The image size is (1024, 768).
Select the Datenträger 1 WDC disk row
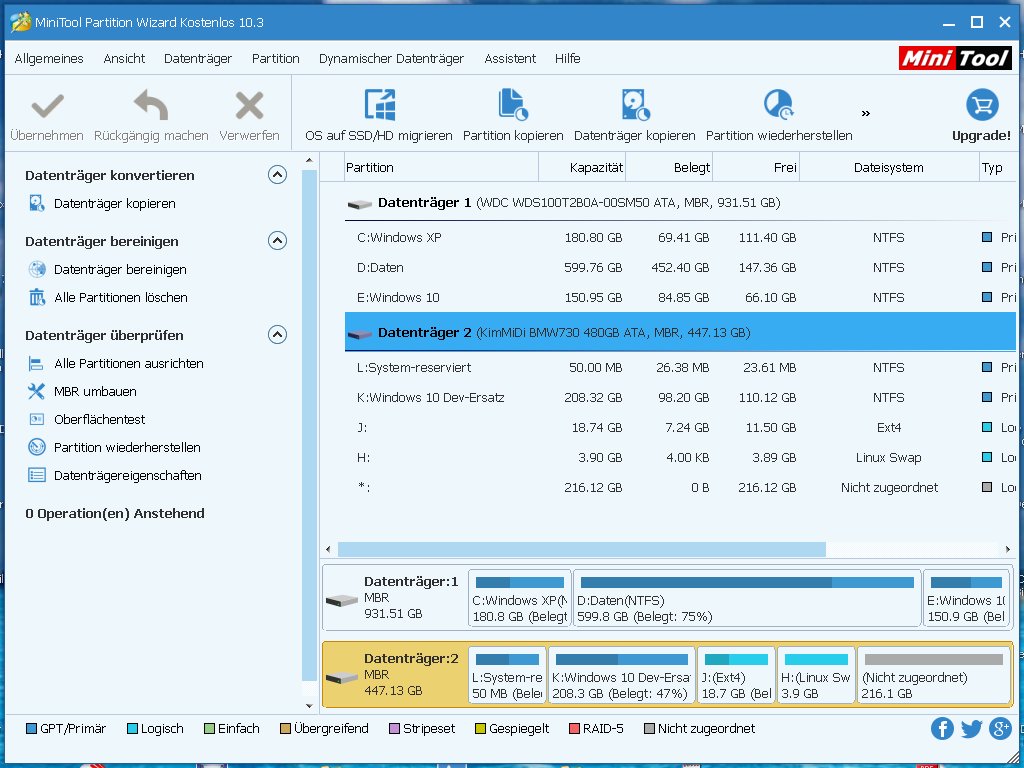click(x=680, y=203)
